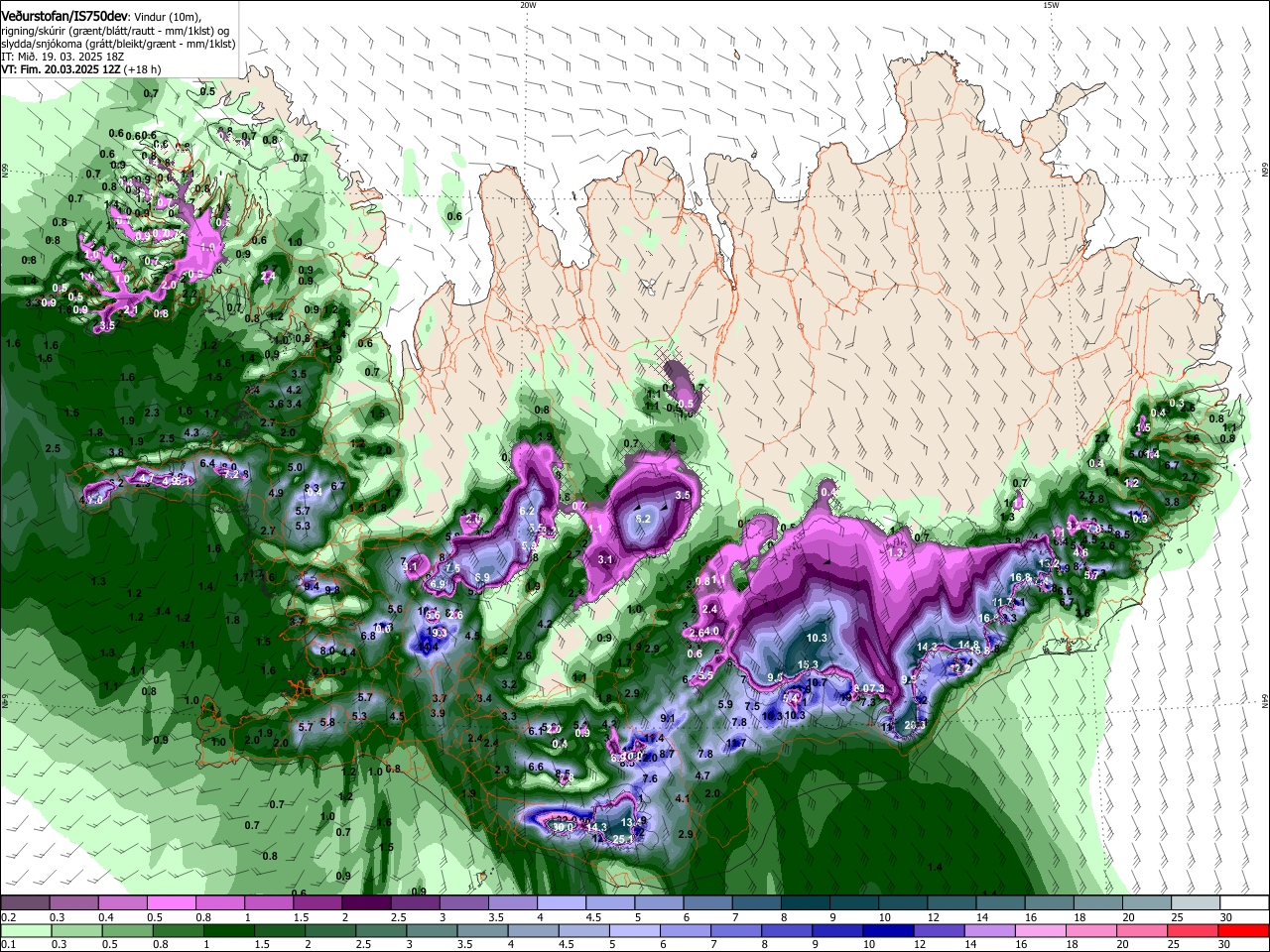Click the white swatch labeled 30 in the upper legend row

[x=1244, y=903]
